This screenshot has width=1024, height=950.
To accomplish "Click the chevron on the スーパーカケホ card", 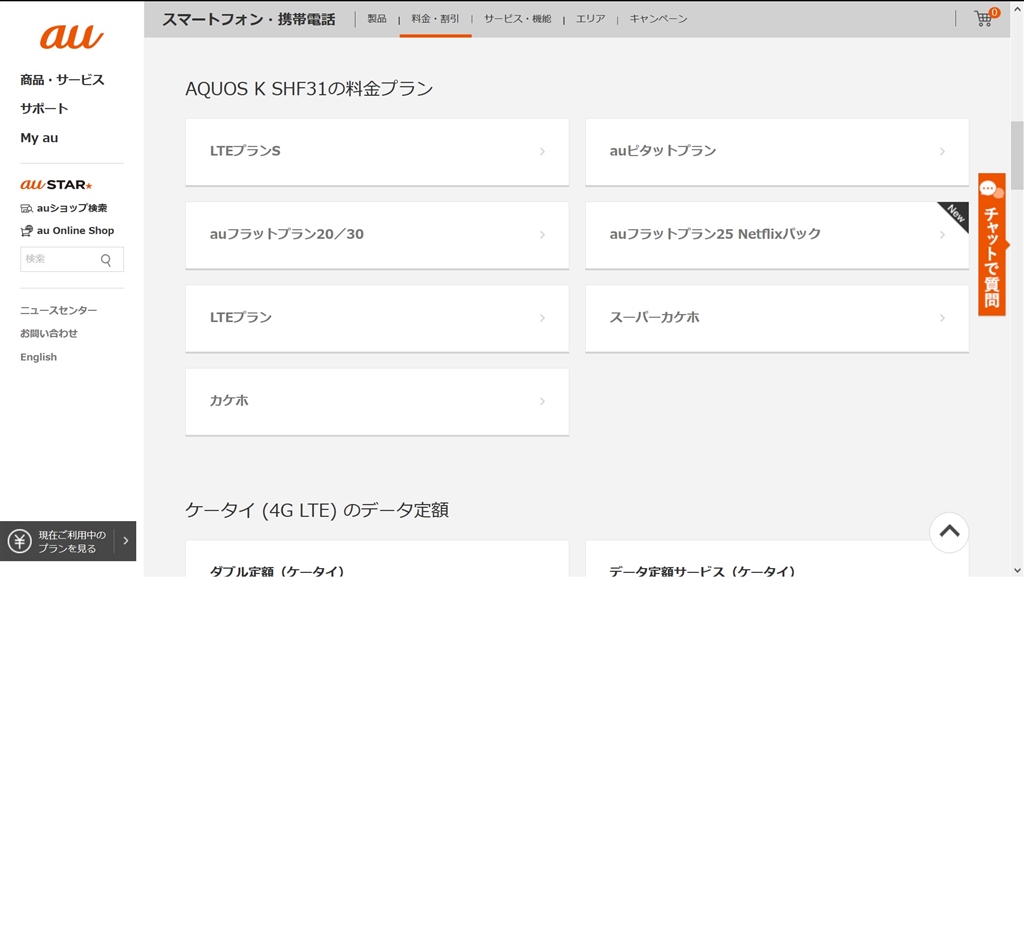I will (x=942, y=318).
